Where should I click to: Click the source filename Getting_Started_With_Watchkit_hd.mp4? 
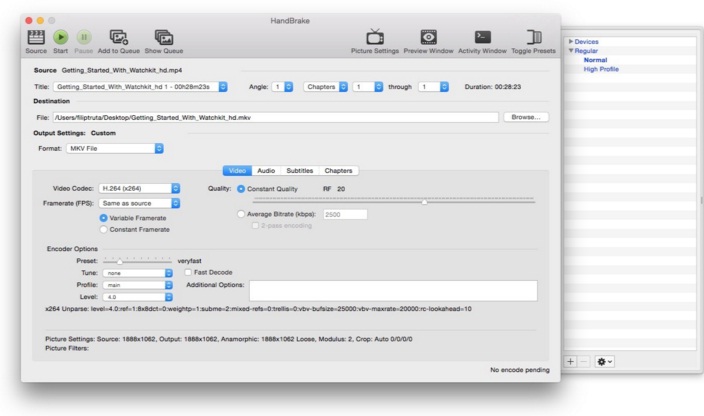tap(122, 70)
